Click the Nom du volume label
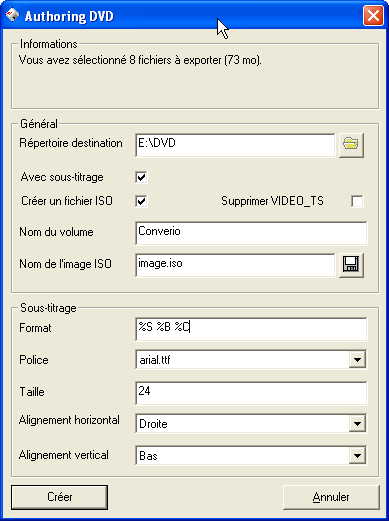The height and width of the screenshot is (521, 389). tap(56, 232)
